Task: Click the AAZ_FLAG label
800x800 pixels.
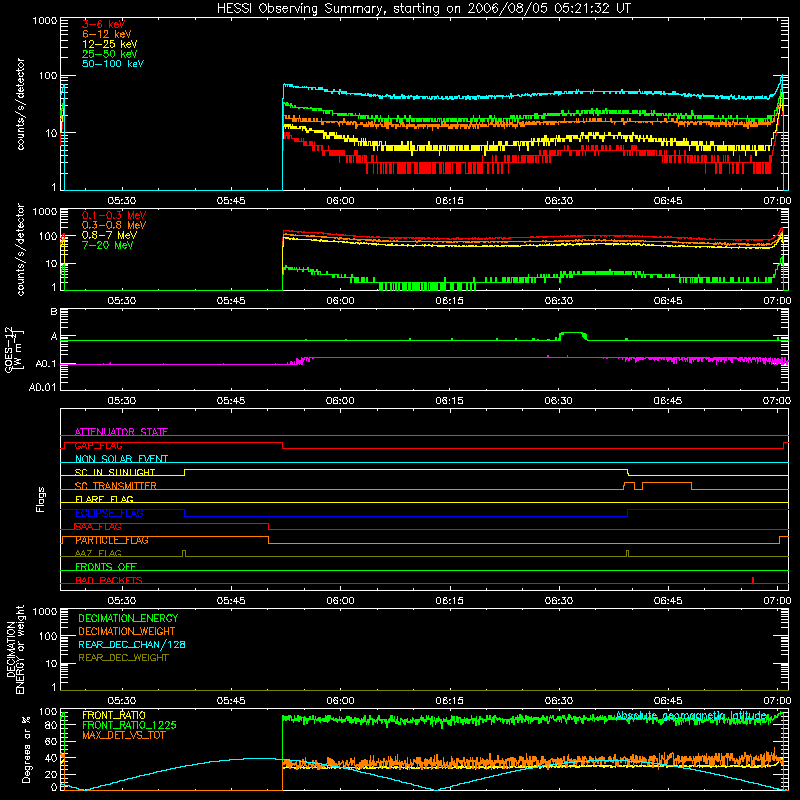Action: pos(98,553)
